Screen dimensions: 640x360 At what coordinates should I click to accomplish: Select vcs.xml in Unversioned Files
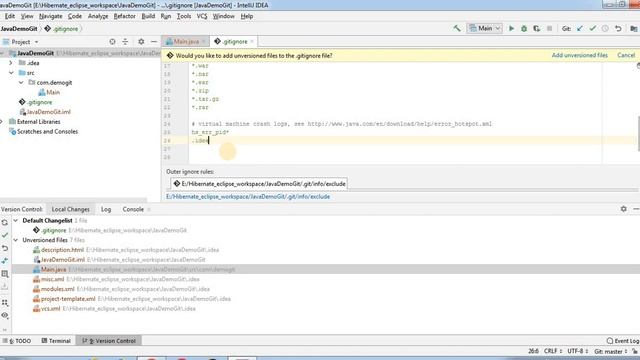pos(47,309)
